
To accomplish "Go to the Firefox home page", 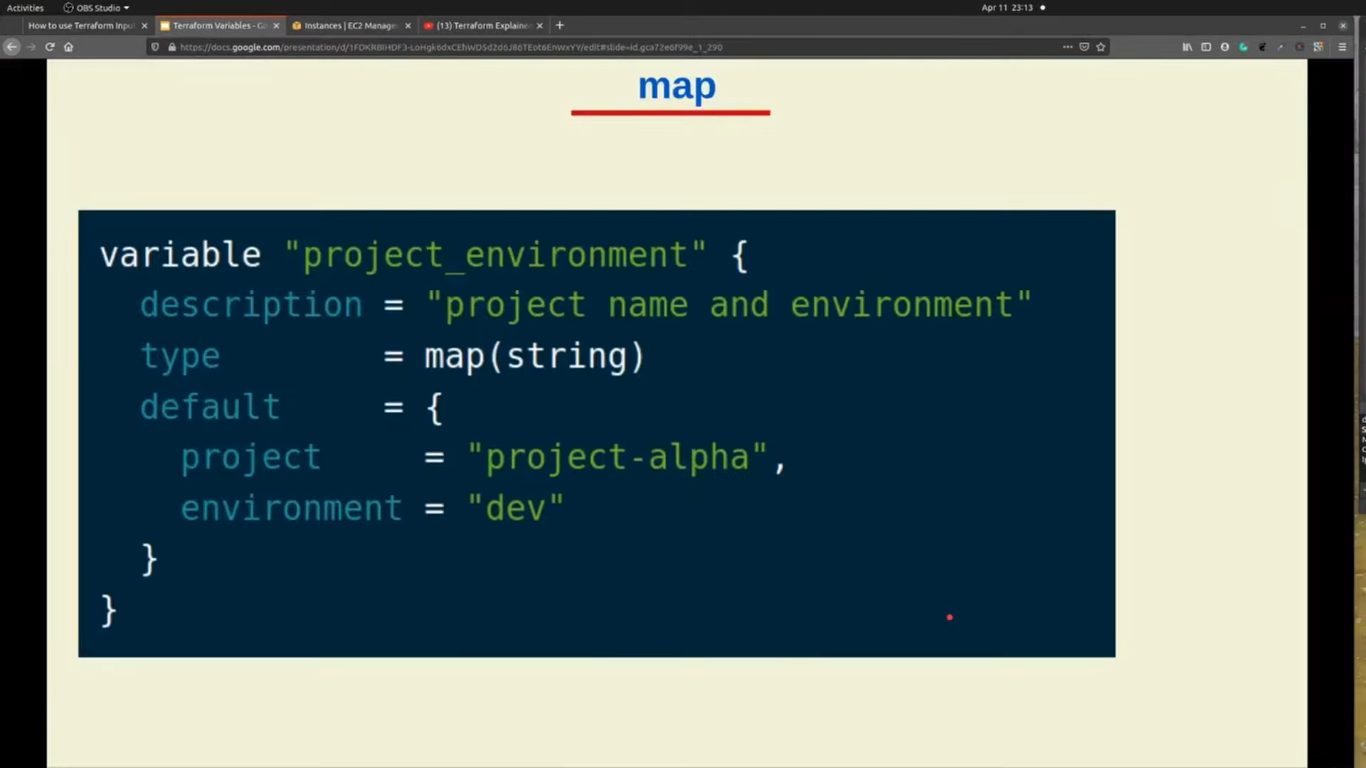I will 69,47.
